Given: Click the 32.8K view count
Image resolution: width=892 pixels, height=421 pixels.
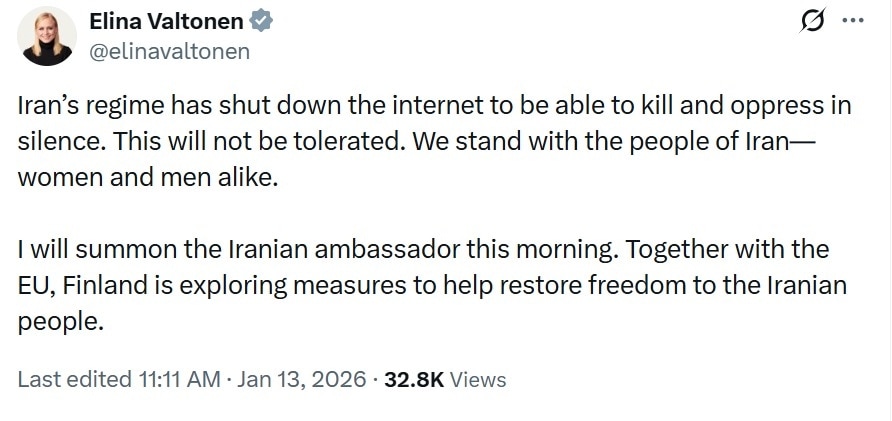Looking at the screenshot, I should (415, 380).
